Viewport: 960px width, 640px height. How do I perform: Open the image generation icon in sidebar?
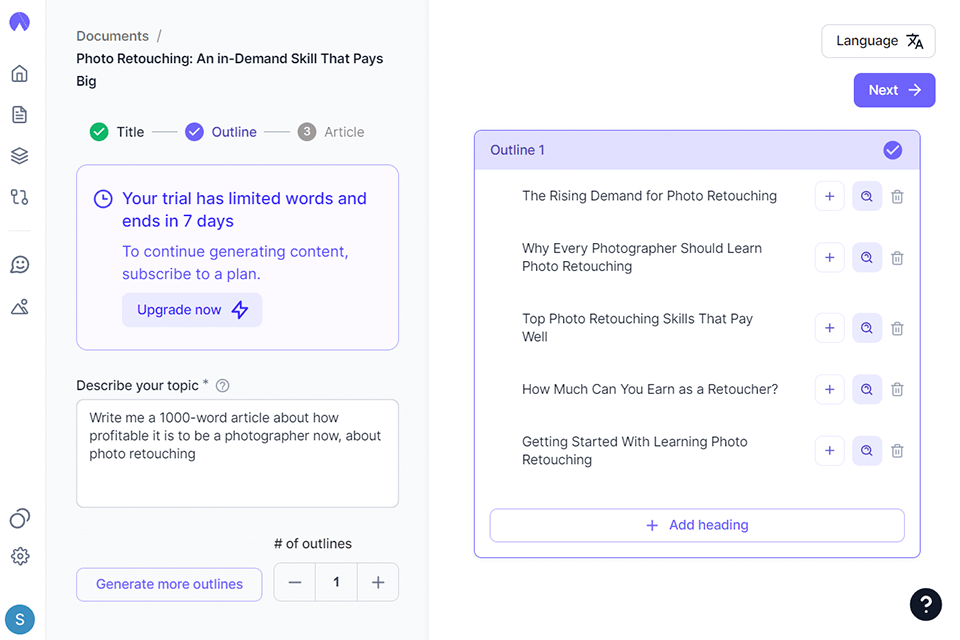19,307
